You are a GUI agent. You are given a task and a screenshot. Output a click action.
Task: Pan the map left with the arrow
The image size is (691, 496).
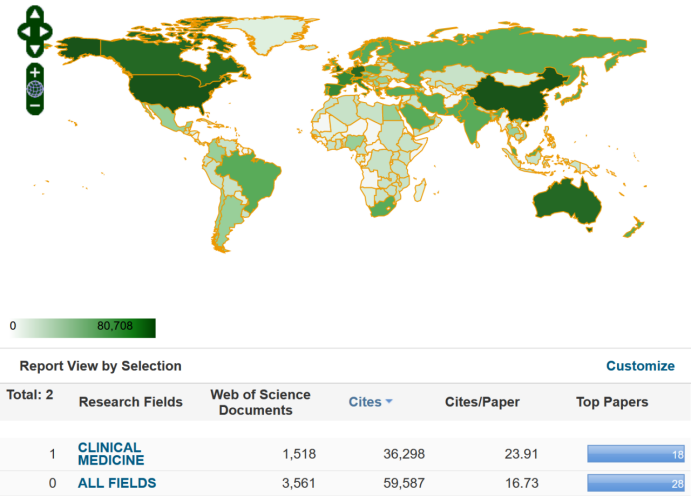(x=24, y=31)
